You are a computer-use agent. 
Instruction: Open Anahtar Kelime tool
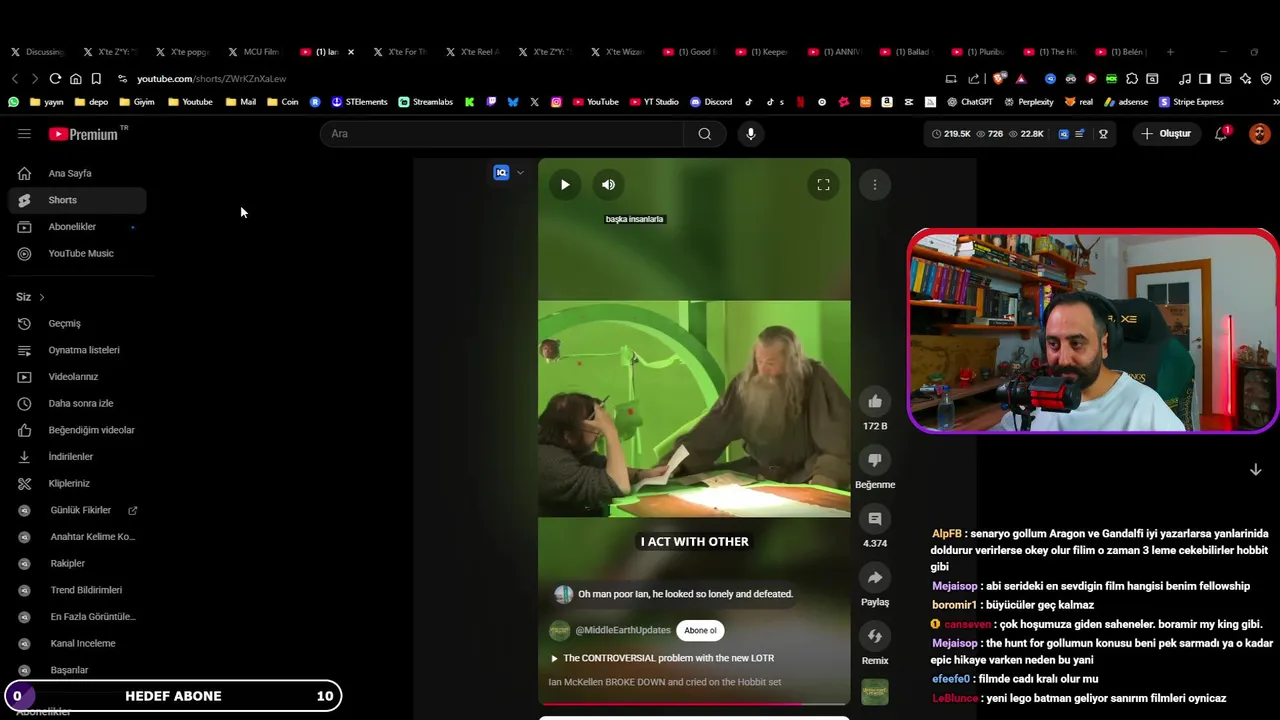pyautogui.click(x=77, y=537)
